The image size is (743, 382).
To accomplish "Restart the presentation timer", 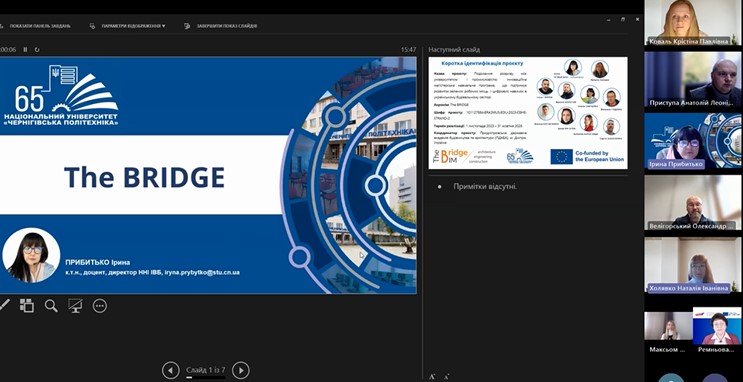I will coord(37,49).
